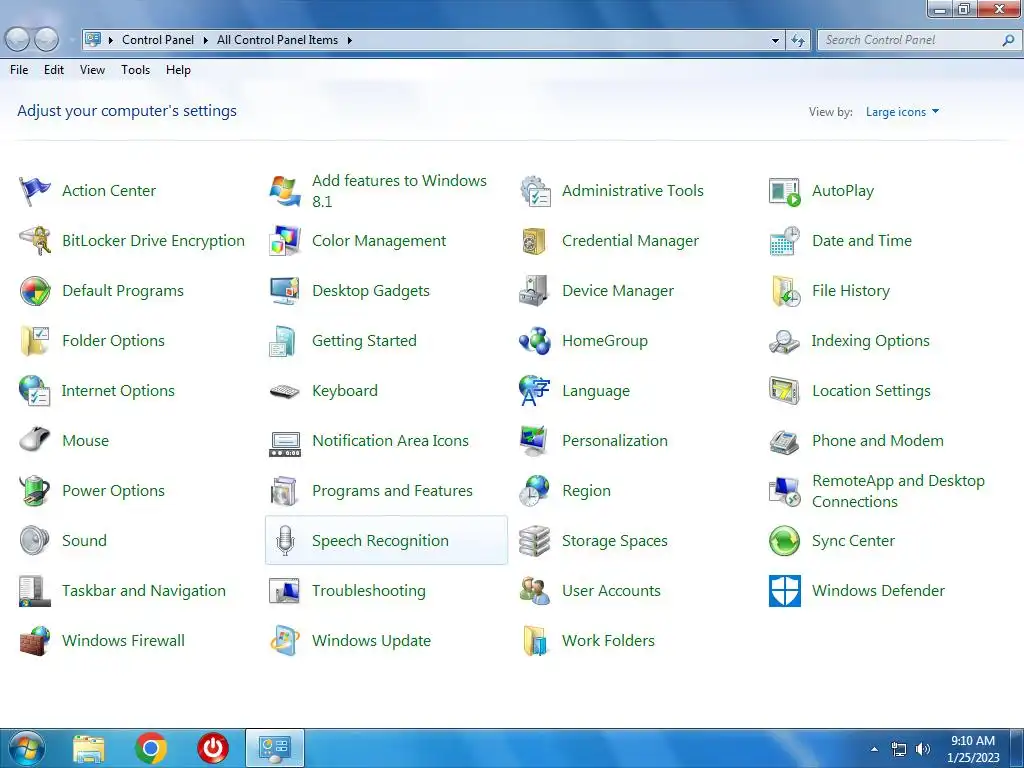
Task: Open the View menu
Action: tap(92, 70)
